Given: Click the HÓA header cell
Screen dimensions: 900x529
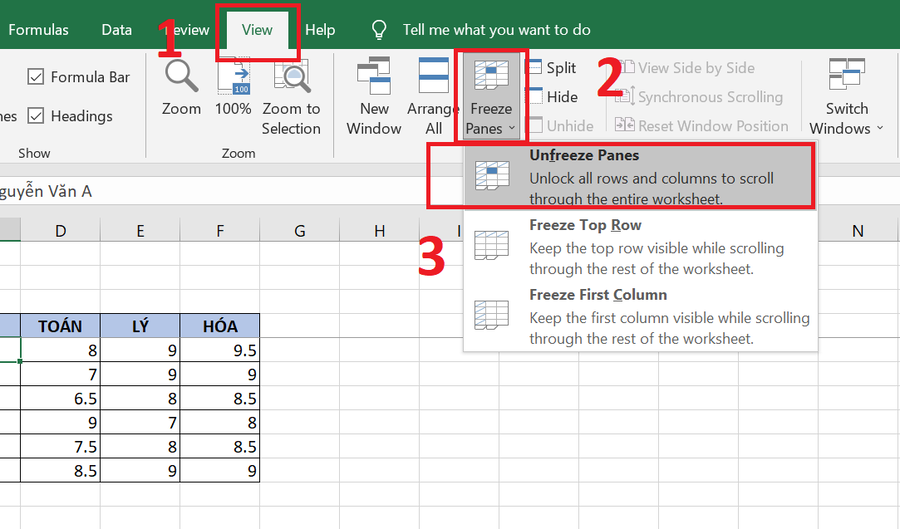Looking at the screenshot, I should (220, 326).
